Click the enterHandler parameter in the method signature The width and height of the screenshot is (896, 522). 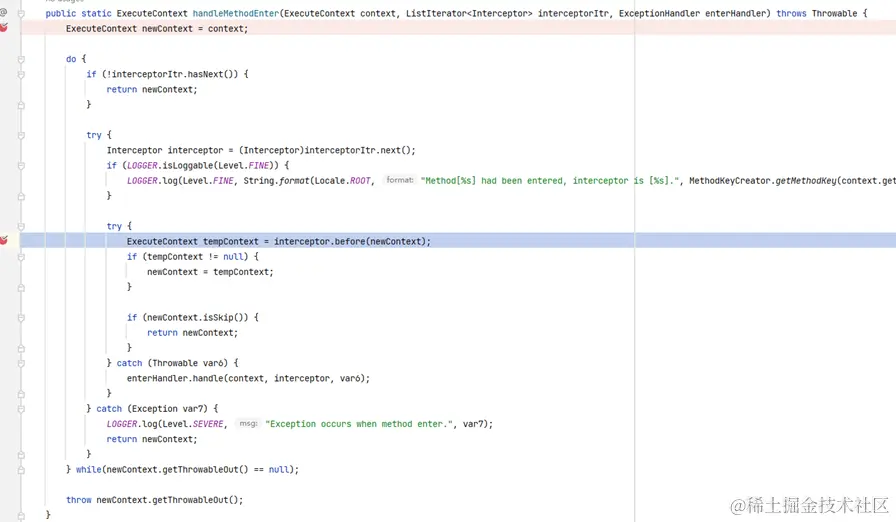coord(735,13)
